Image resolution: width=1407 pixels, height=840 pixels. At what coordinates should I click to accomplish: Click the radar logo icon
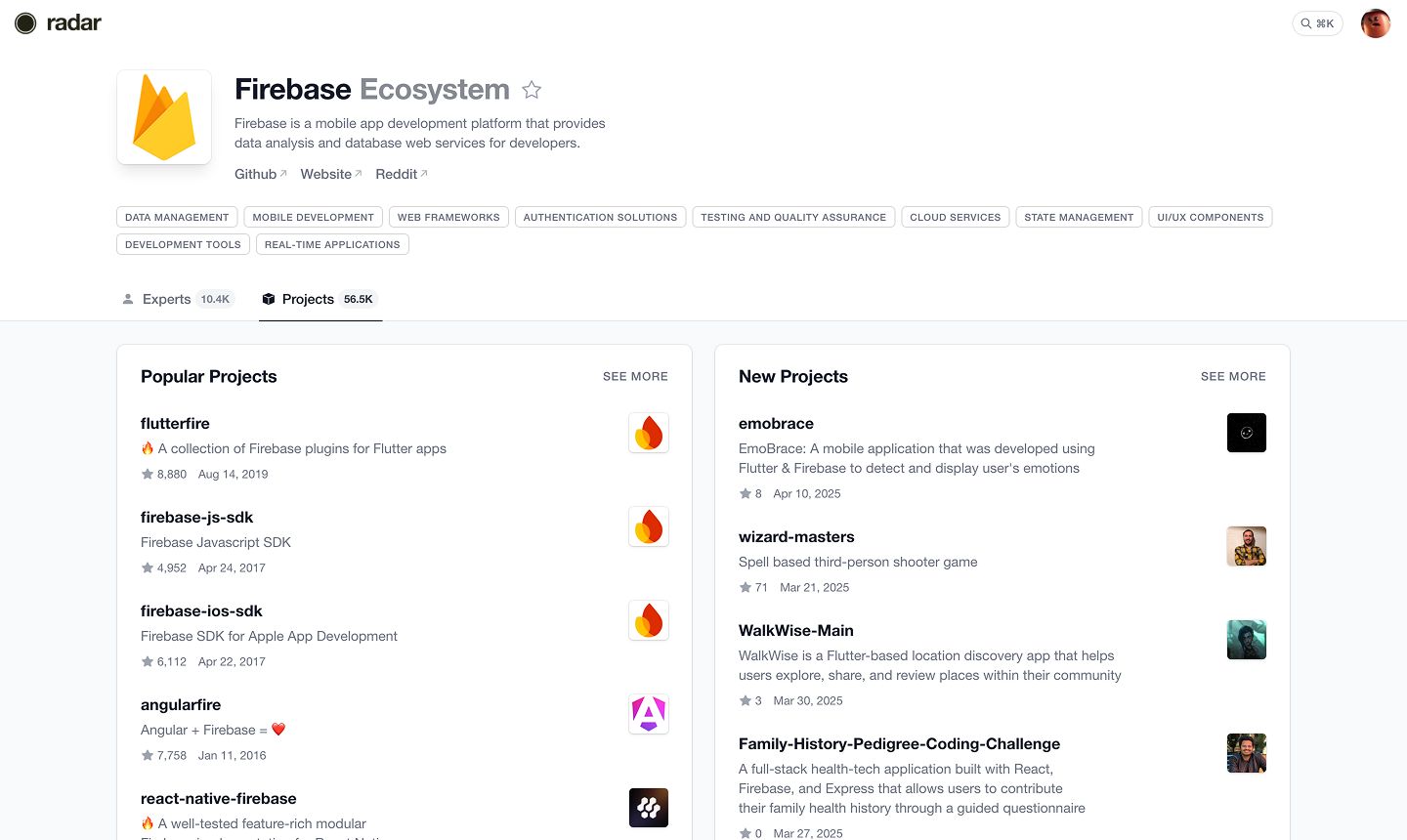tap(25, 23)
